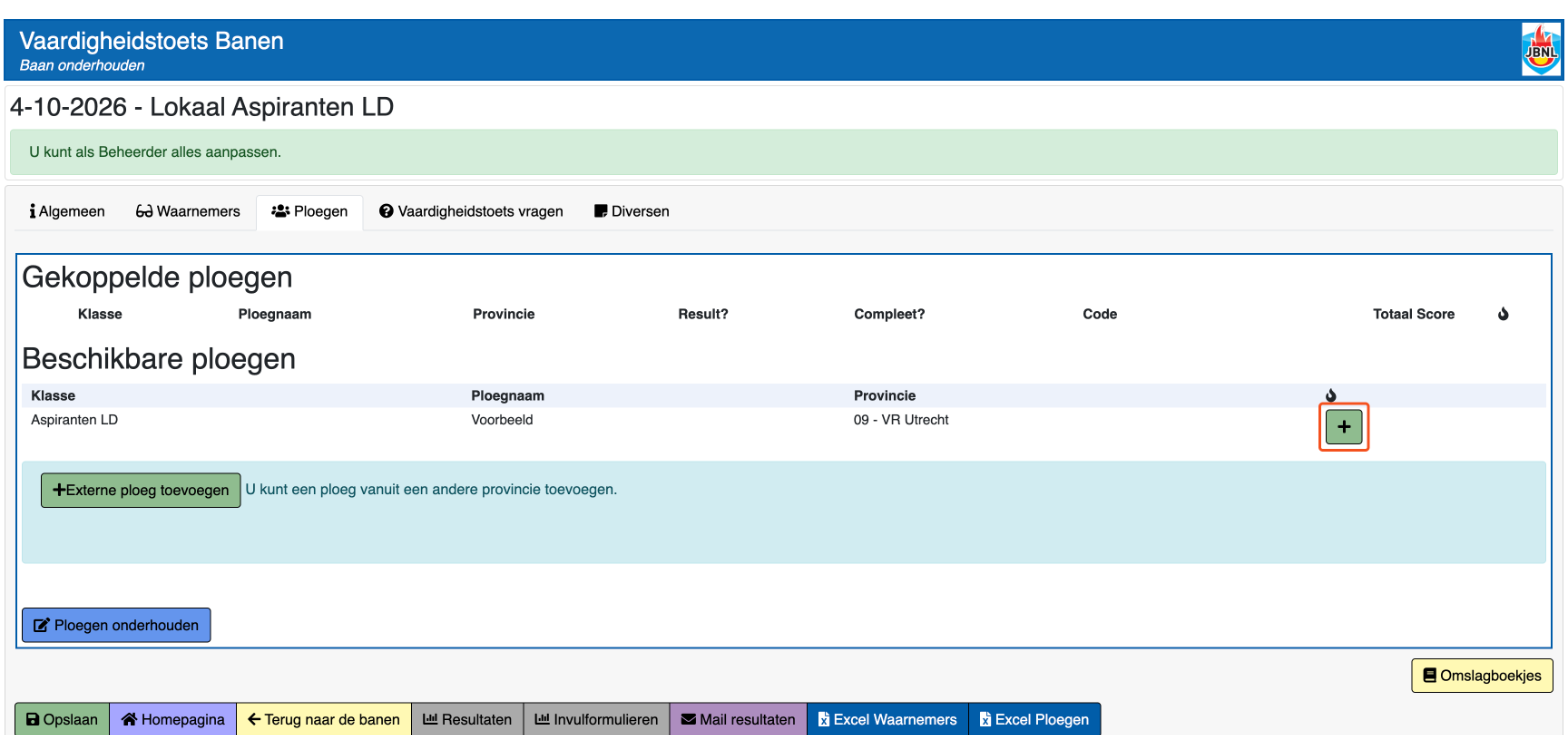
Task: Click Externe ploeg toevoegen button
Action: click(141, 490)
